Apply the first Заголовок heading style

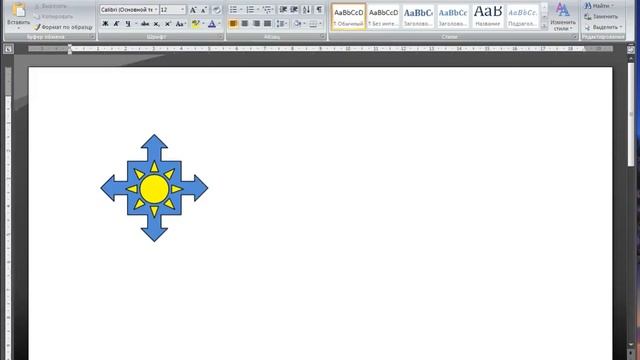(418, 17)
